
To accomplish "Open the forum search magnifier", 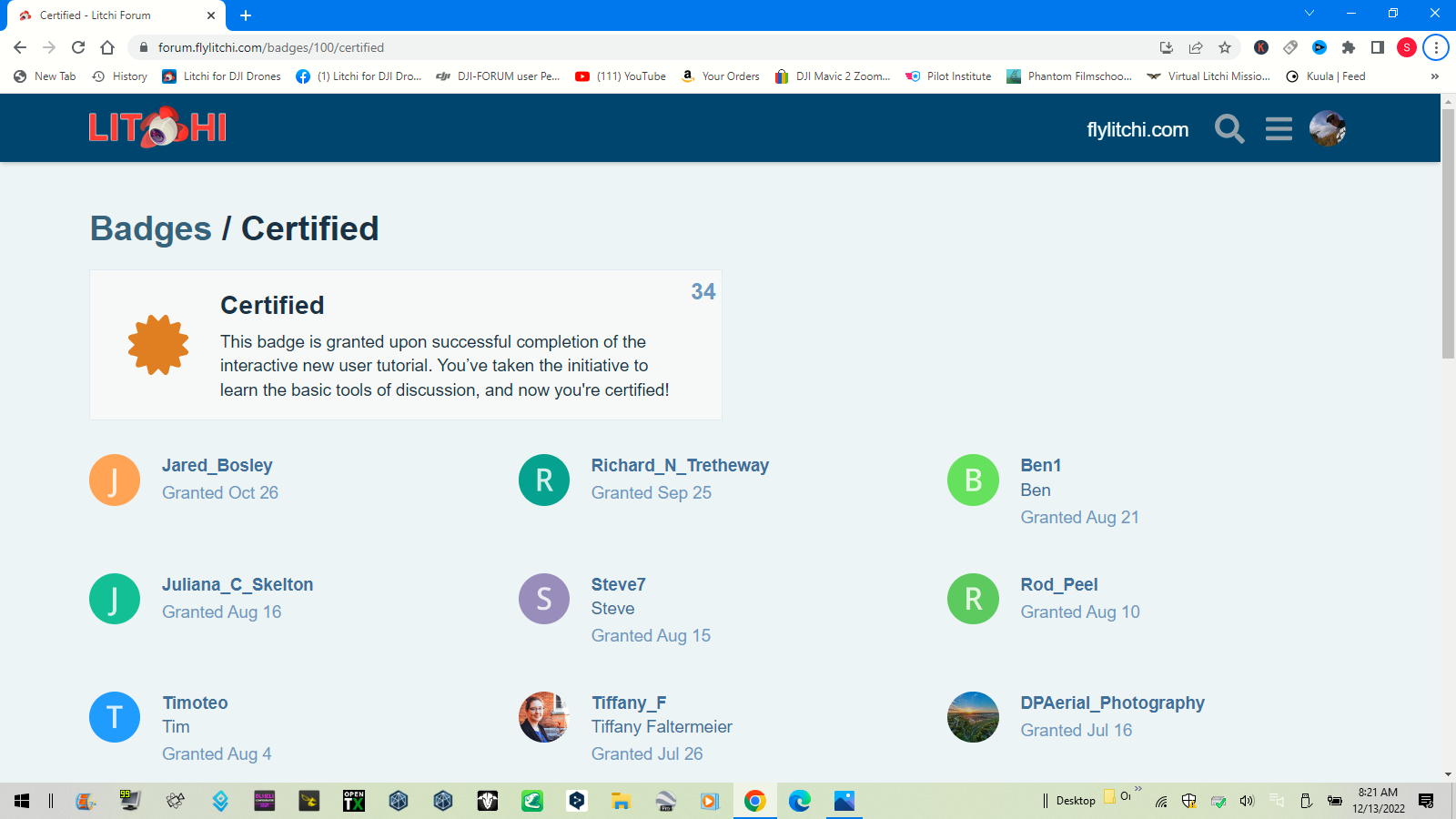I will pyautogui.click(x=1229, y=128).
